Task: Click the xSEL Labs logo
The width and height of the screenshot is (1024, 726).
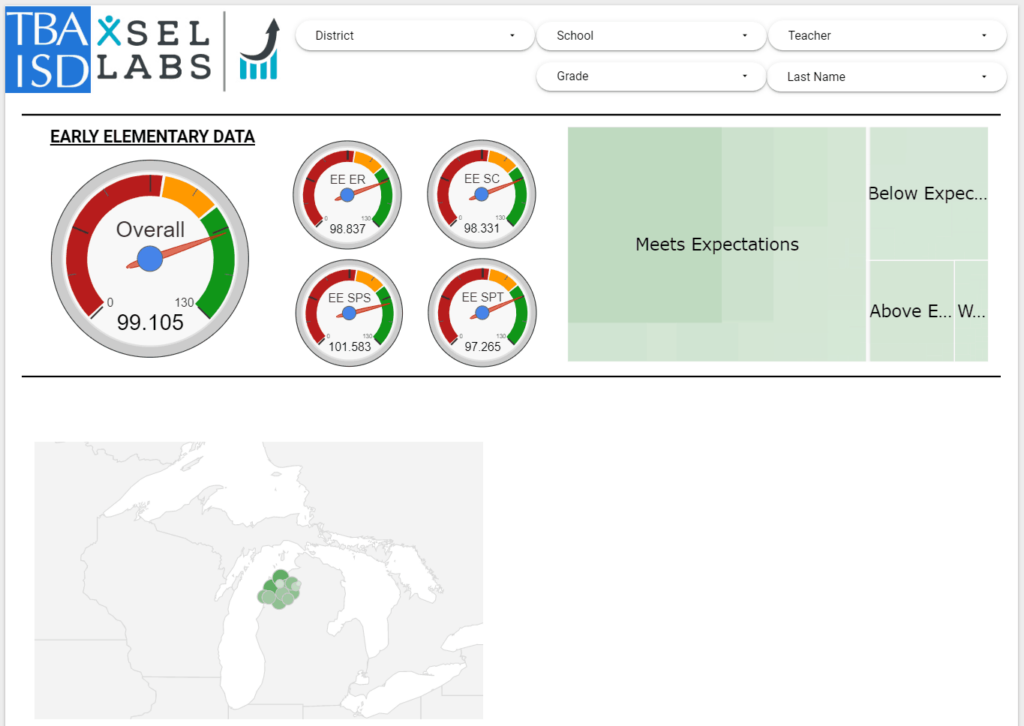Action: tap(155, 49)
